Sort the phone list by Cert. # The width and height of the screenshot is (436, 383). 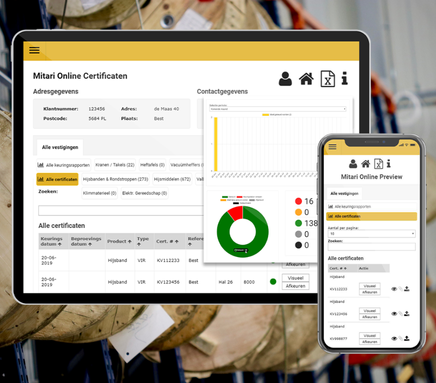click(338, 268)
